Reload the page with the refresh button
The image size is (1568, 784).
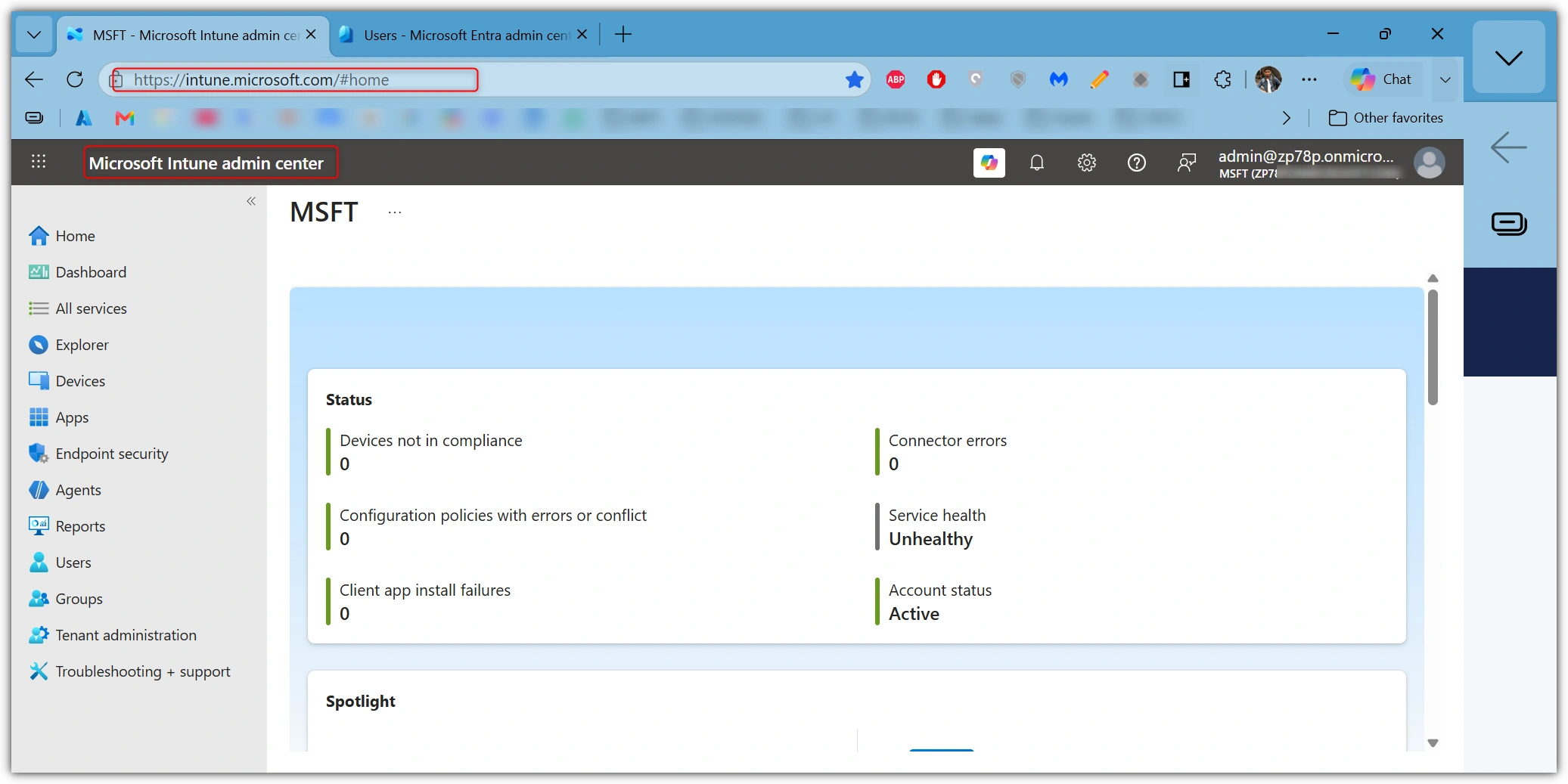74,79
